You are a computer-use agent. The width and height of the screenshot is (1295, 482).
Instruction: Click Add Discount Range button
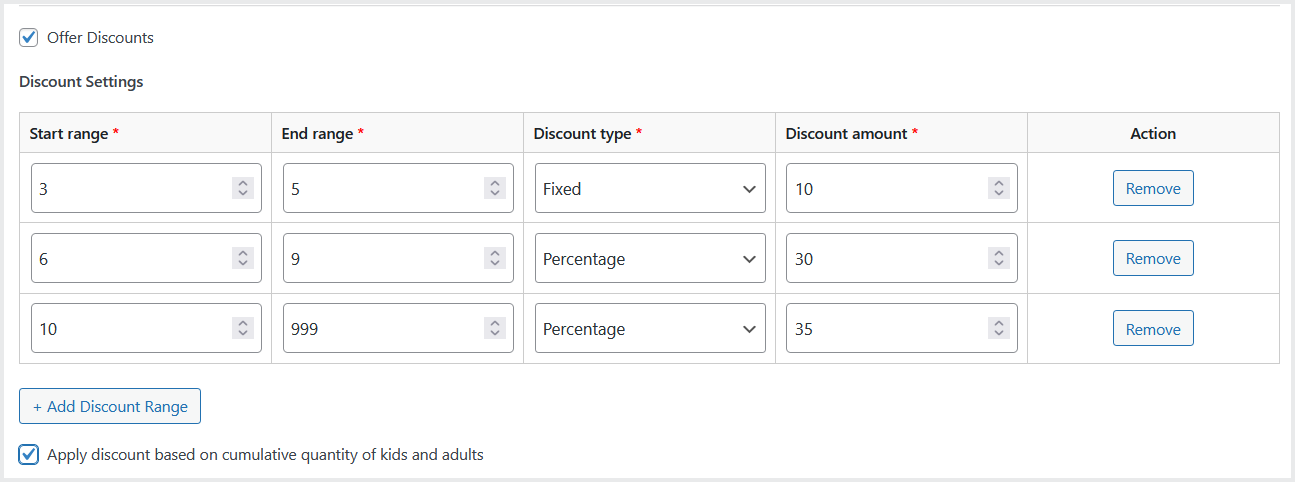pos(110,406)
